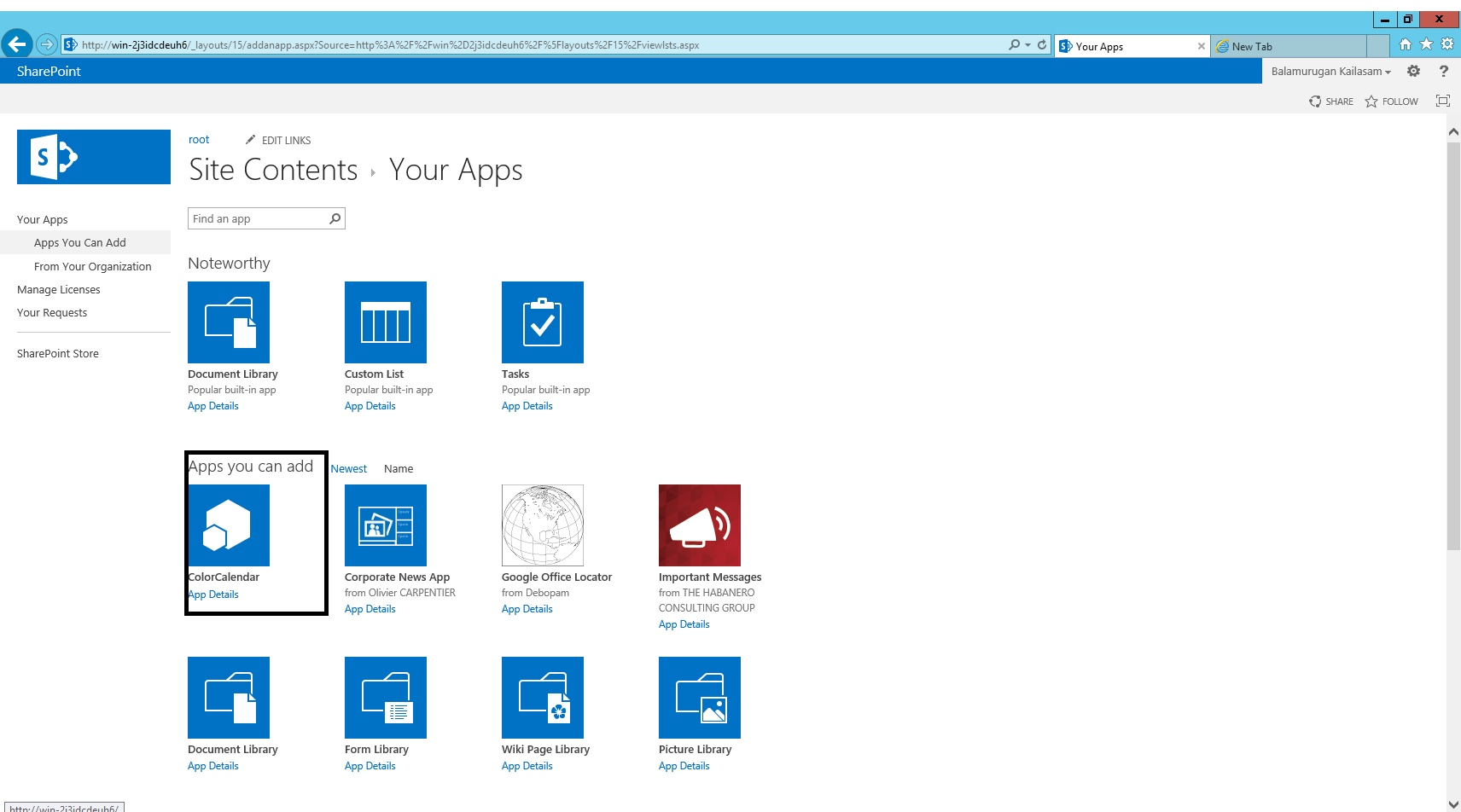This screenshot has height=812, width=1461.
Task: Open browser favorites star
Action: pos(1426,44)
